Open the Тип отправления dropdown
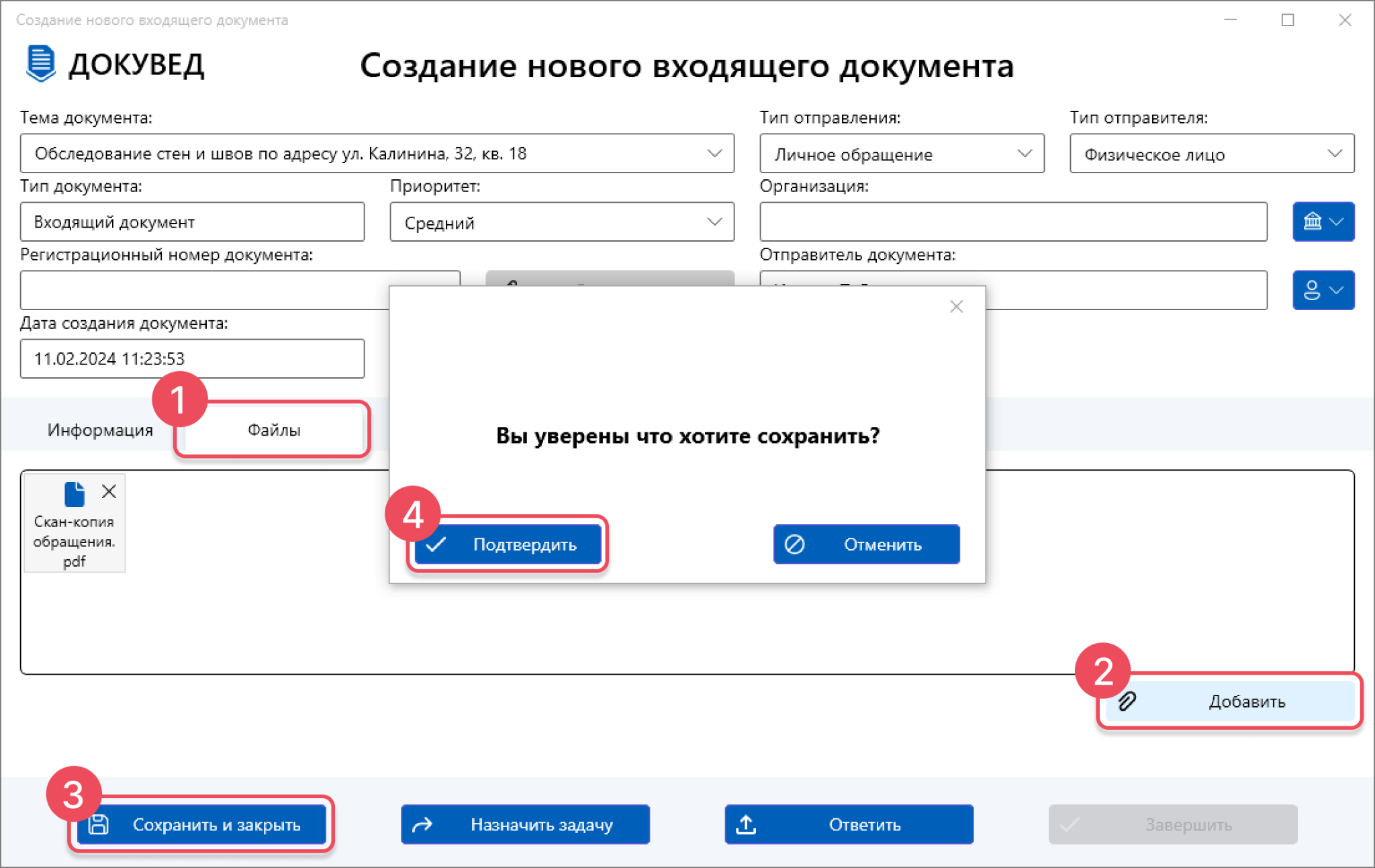Screen dimensions: 1375x868 pos(902,154)
